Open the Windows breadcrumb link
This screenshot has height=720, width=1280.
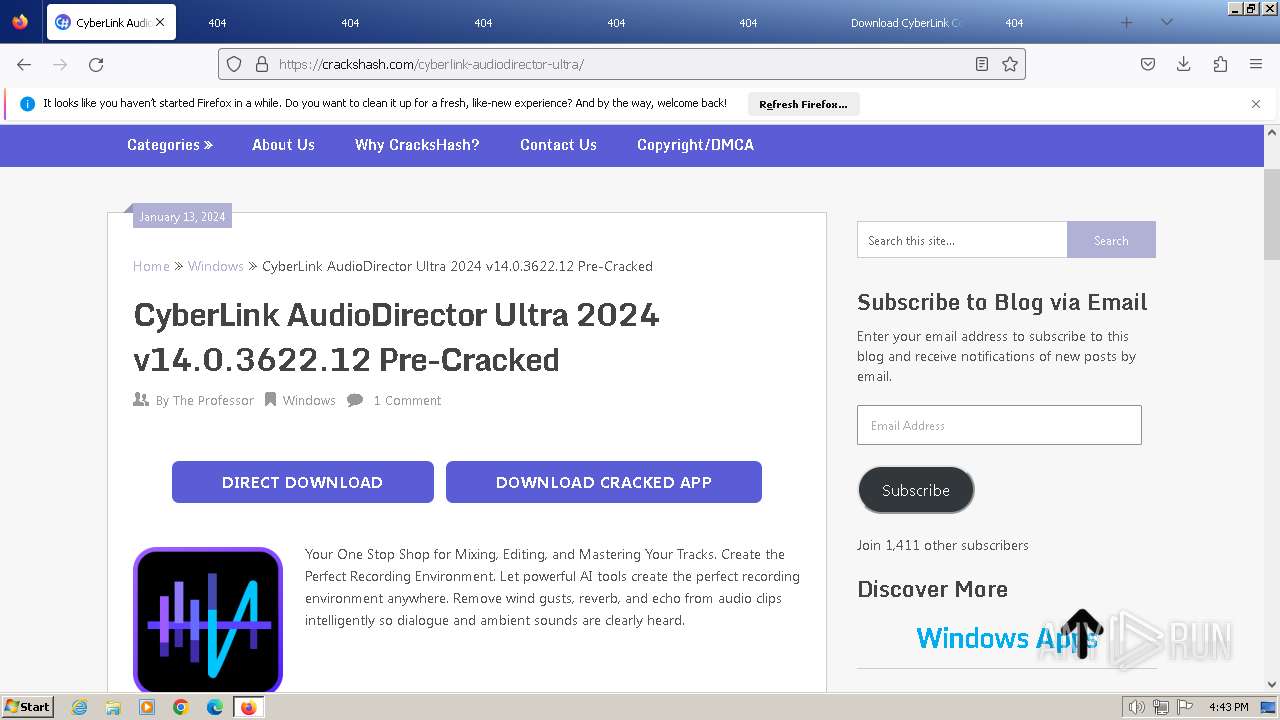(216, 266)
